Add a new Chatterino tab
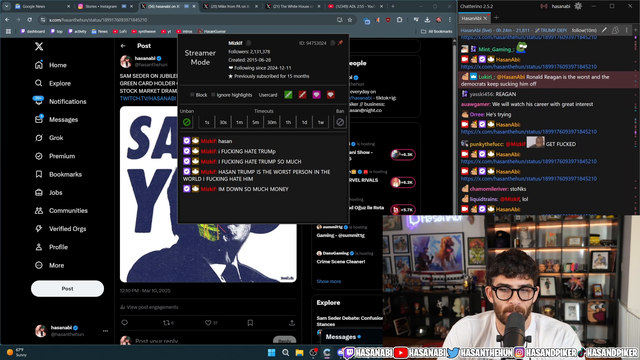Viewport: 640px width, 360px height. 496,18
